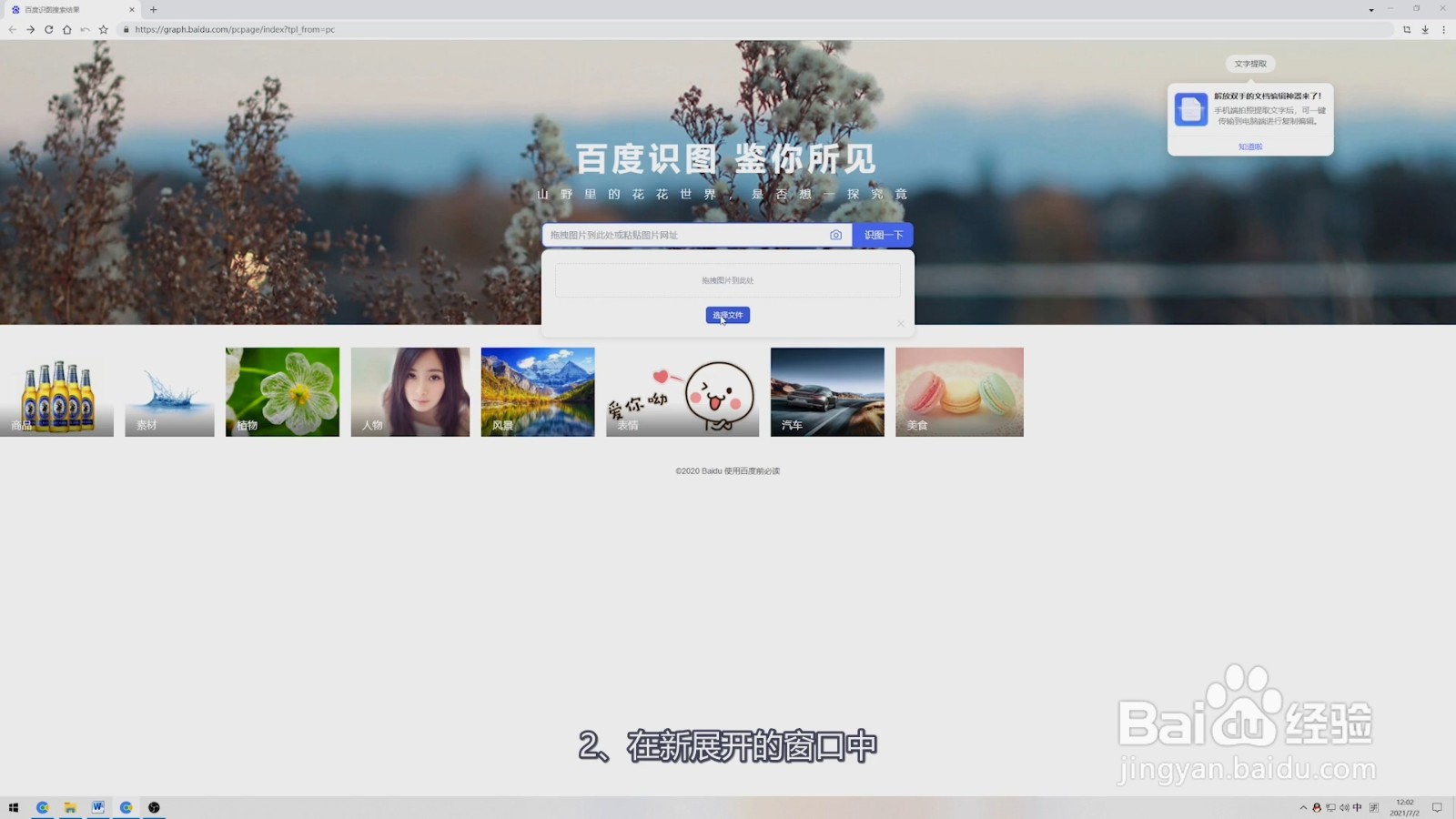Viewport: 1456px width, 819px height.
Task: Dismiss tip by clicking 知道啦
Action: coord(1250,147)
